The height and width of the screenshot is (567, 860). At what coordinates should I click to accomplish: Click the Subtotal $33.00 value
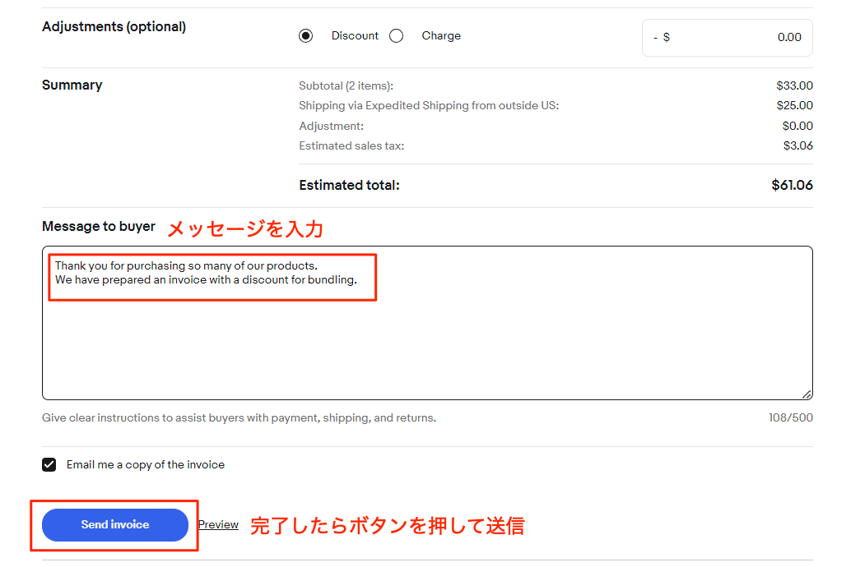coord(794,86)
